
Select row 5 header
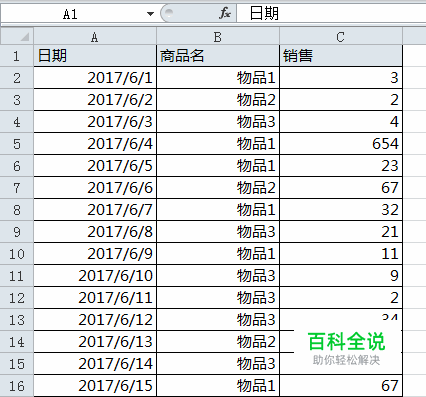[17, 144]
